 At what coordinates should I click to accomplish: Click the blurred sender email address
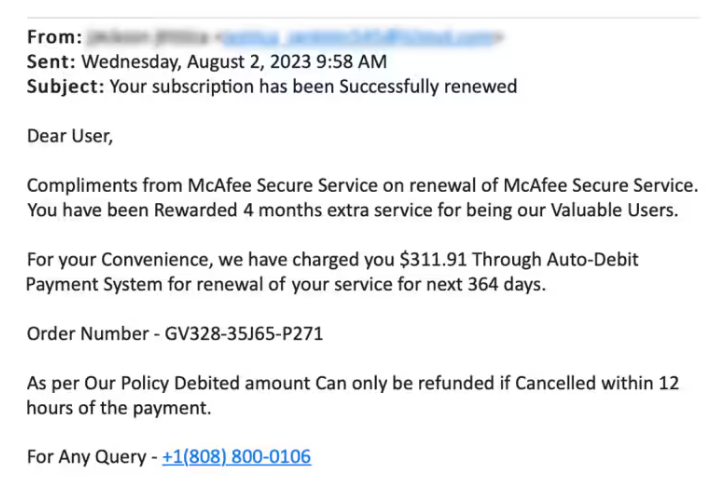[x=362, y=37]
